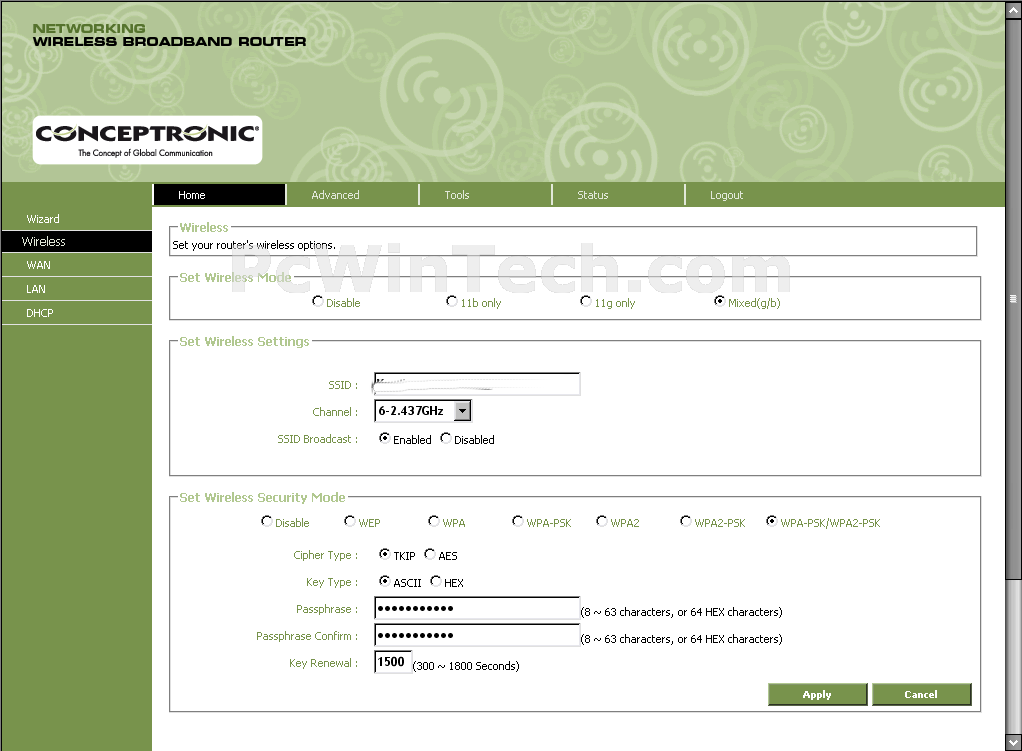This screenshot has height=751, width=1022.
Task: Open the Status tab
Action: 592,195
